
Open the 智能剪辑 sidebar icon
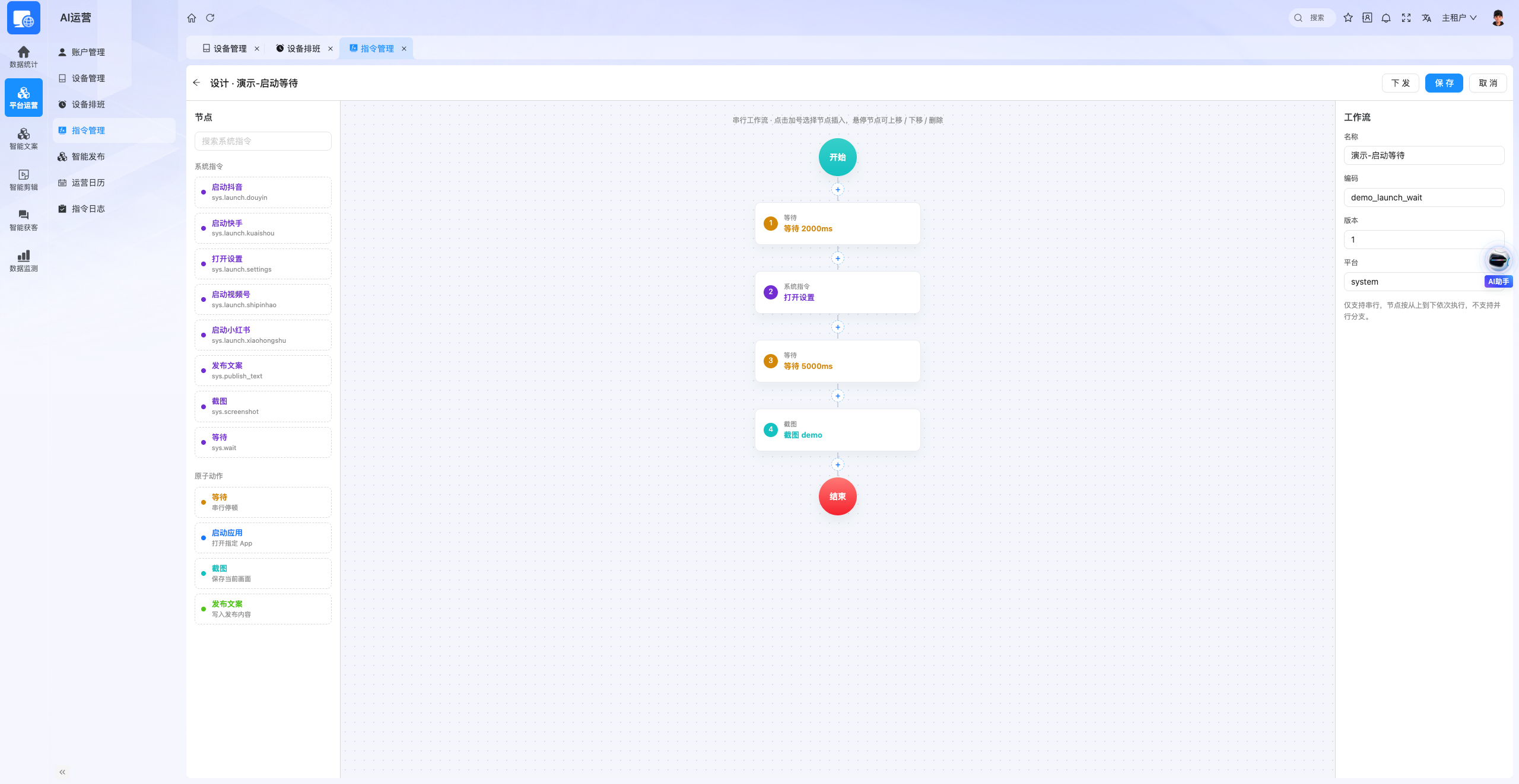24,180
